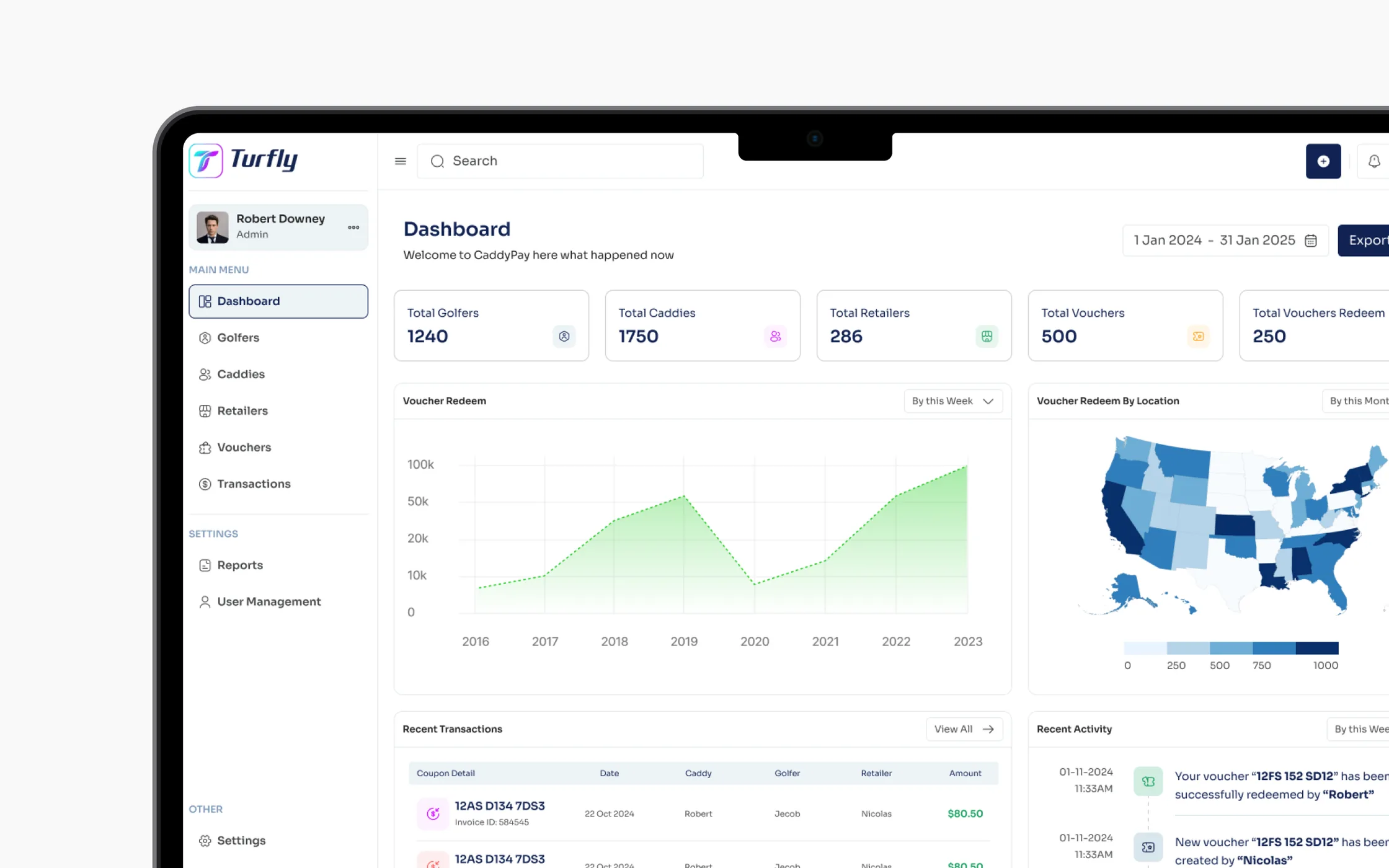
Task: Click the Dashboard grid icon in sidebar
Action: click(x=205, y=301)
